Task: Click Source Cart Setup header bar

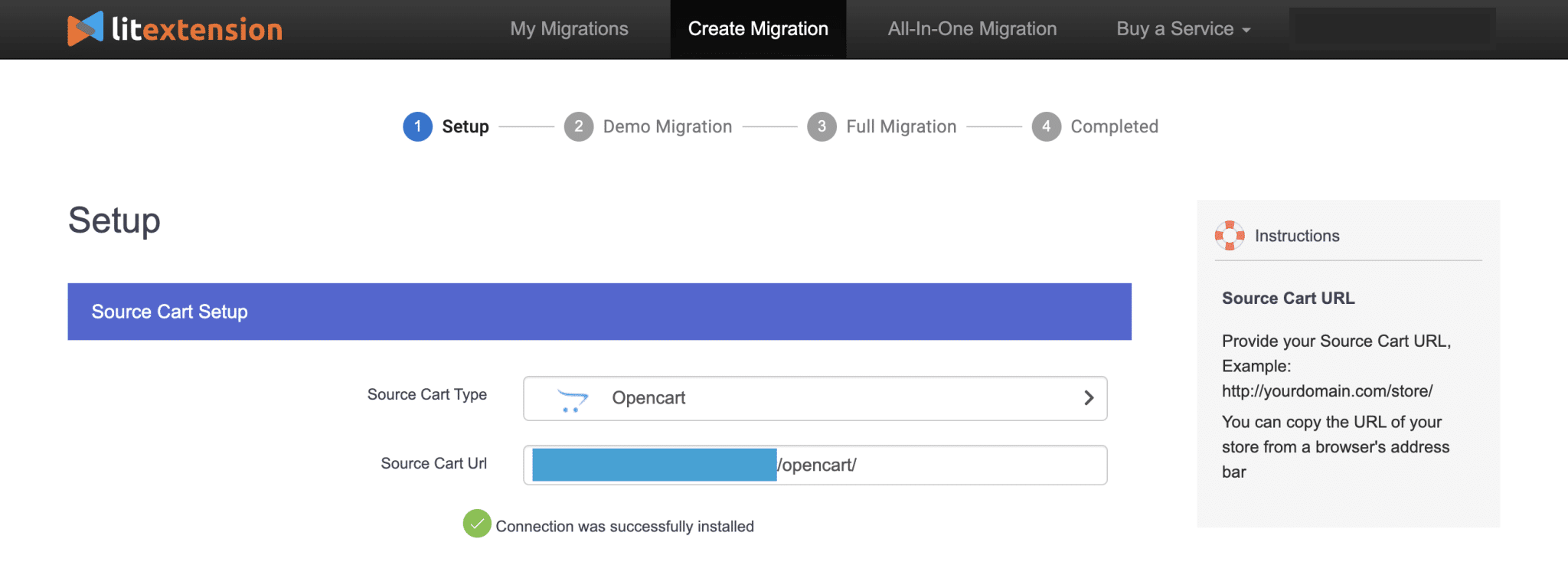Action: pos(599,312)
